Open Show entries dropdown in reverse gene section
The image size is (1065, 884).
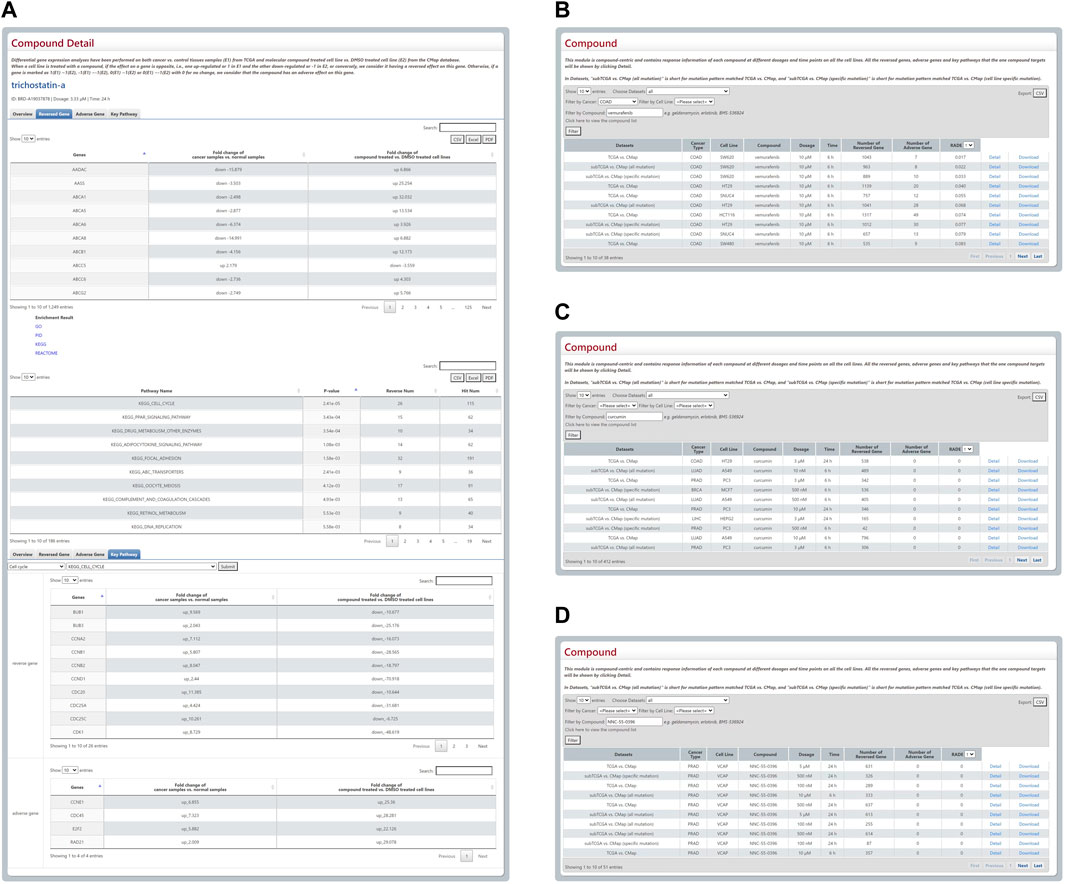(70, 581)
